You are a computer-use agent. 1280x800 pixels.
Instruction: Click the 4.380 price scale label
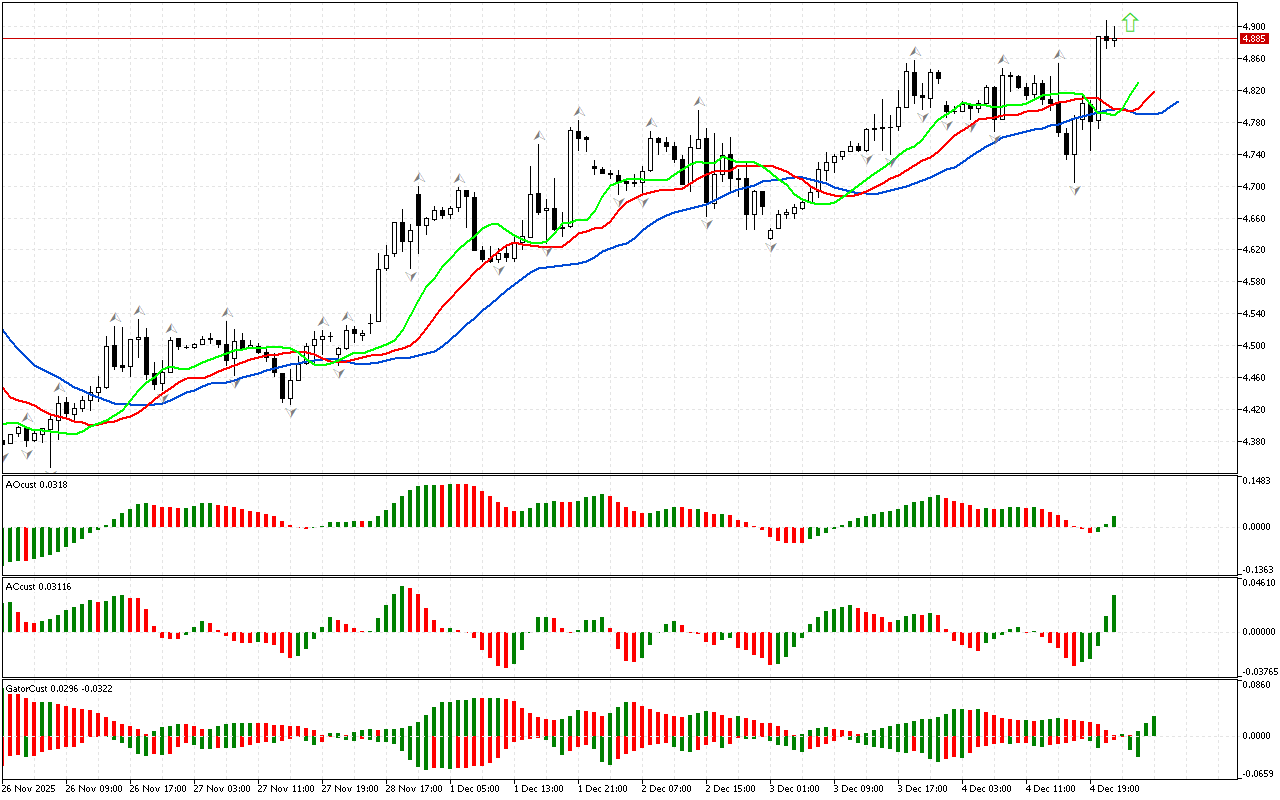(1254, 442)
